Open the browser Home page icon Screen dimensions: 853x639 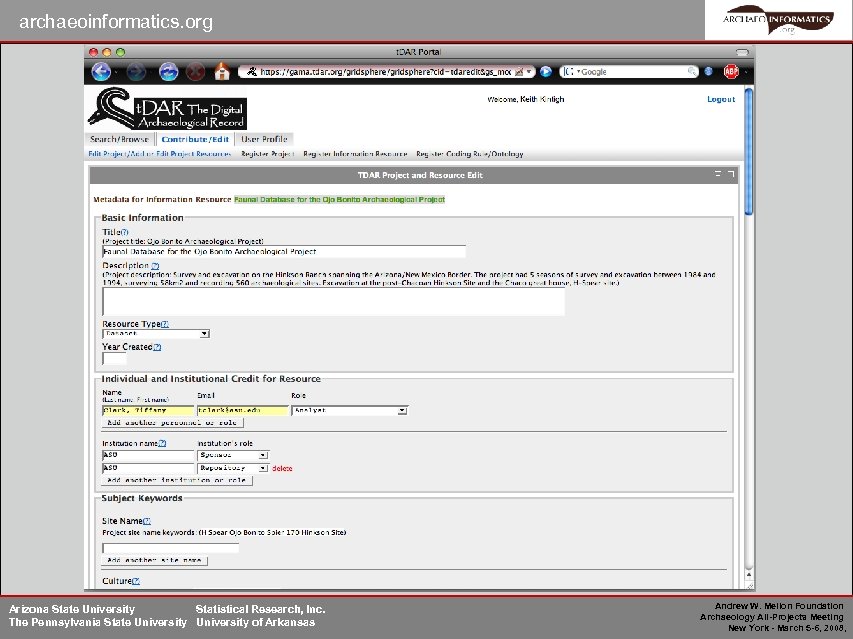[x=221, y=71]
